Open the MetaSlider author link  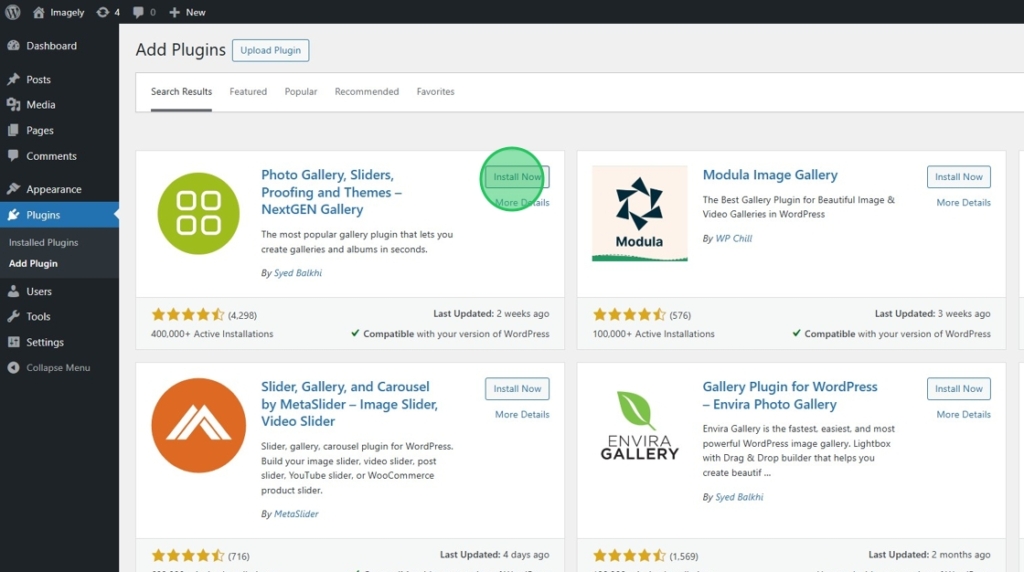click(296, 514)
